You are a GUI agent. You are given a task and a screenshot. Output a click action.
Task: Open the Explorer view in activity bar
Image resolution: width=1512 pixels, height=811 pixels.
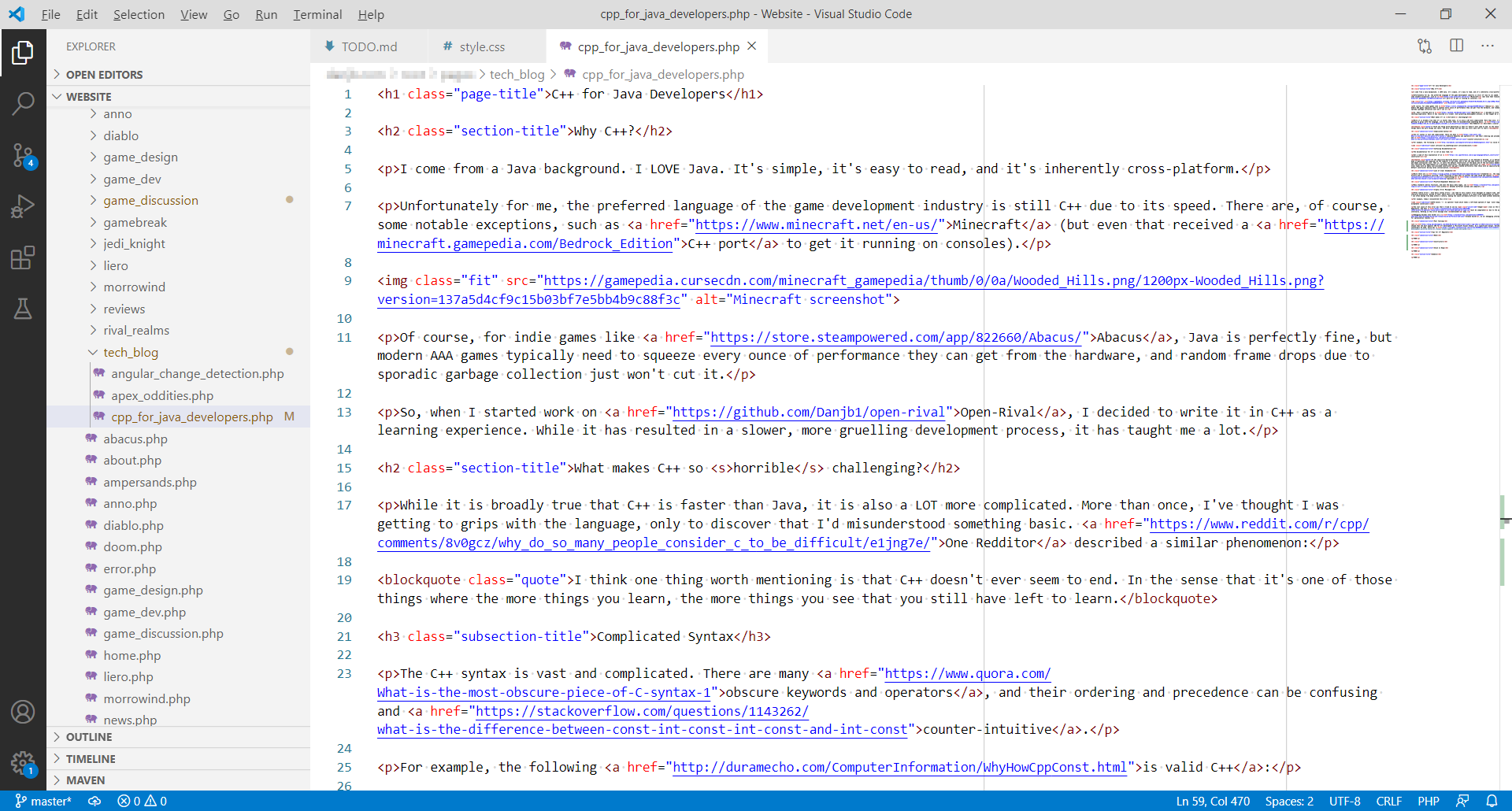click(23, 53)
